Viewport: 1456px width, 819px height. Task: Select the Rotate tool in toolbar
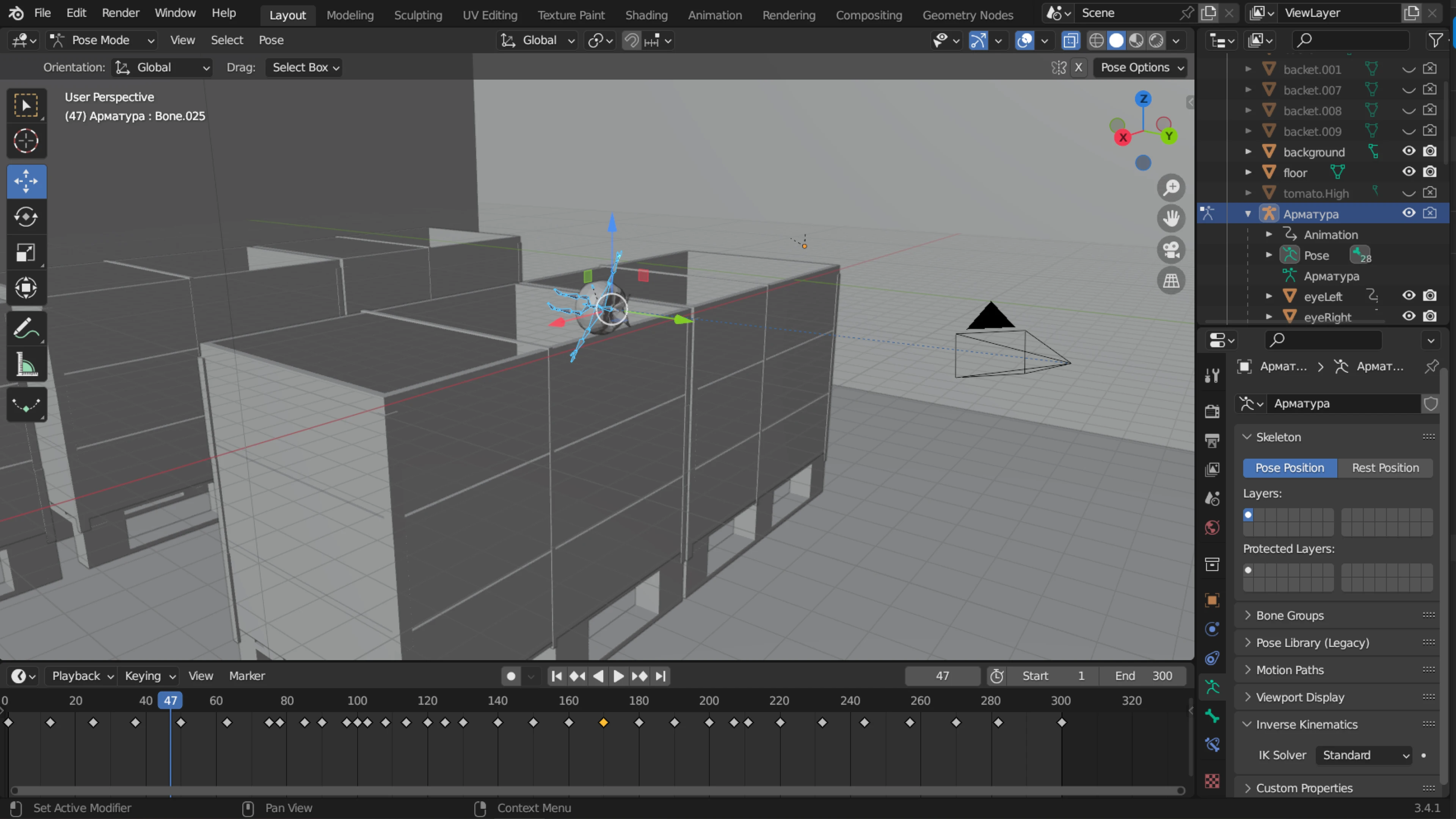pos(26,217)
